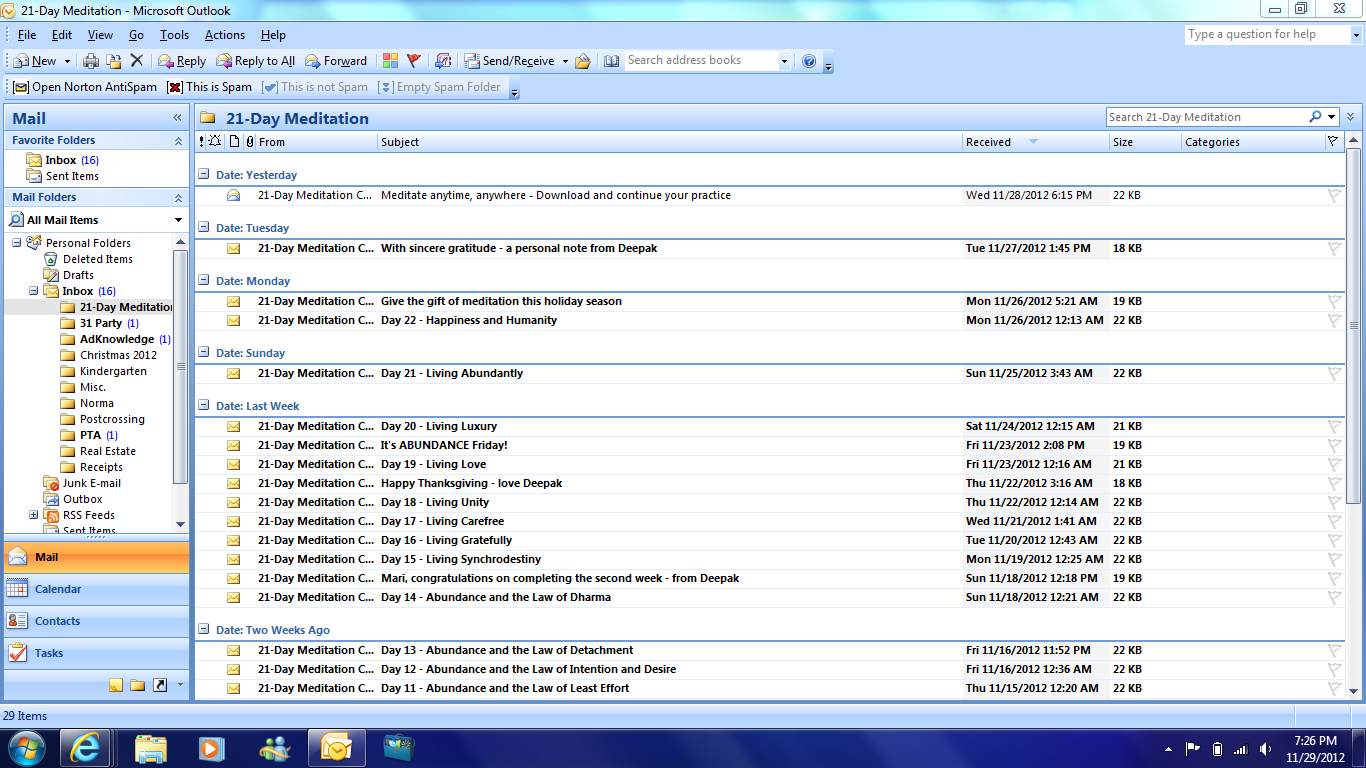
Task: Flag the 'Happy Thanksgiving - love Deepak' email
Action: tap(1334, 484)
